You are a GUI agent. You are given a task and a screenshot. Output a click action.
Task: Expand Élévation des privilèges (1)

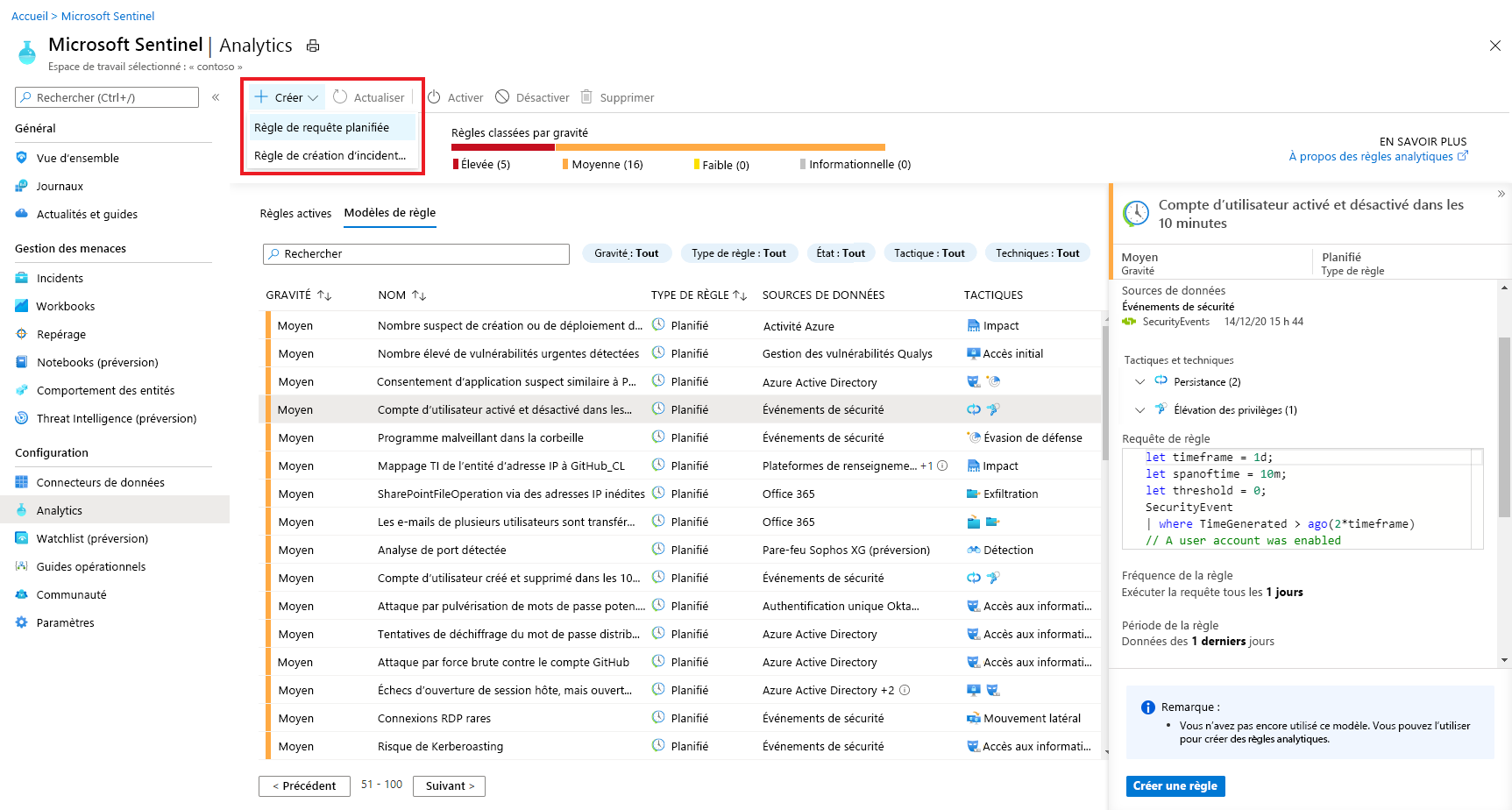(x=1139, y=409)
